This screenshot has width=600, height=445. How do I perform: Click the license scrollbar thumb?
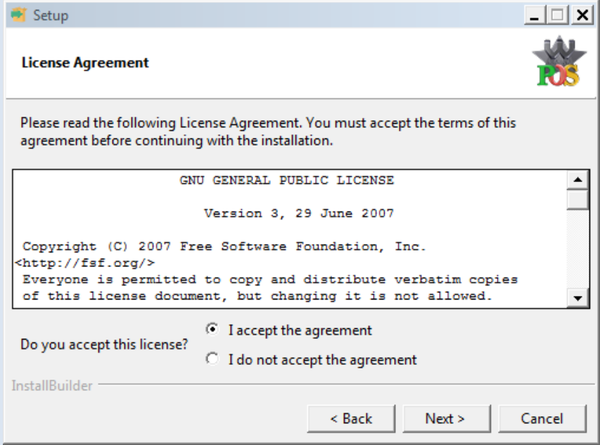point(577,200)
